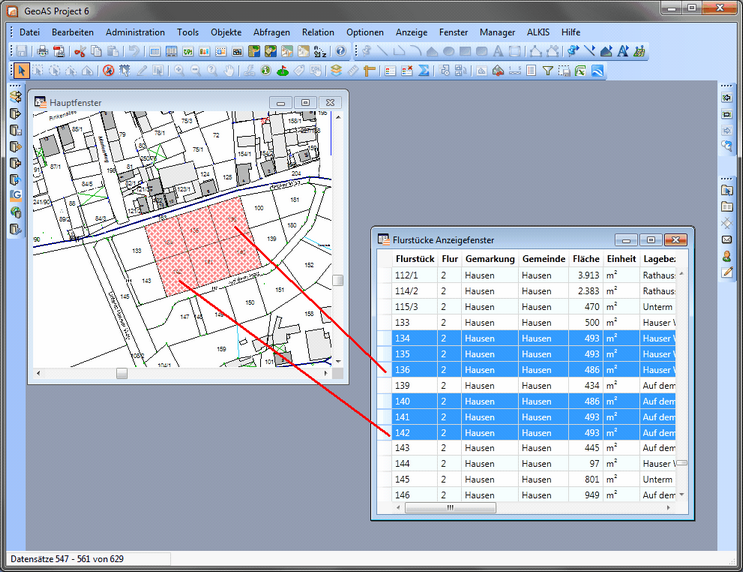Click the Print icon in the toolbar
The image size is (743, 572).
coord(43,51)
